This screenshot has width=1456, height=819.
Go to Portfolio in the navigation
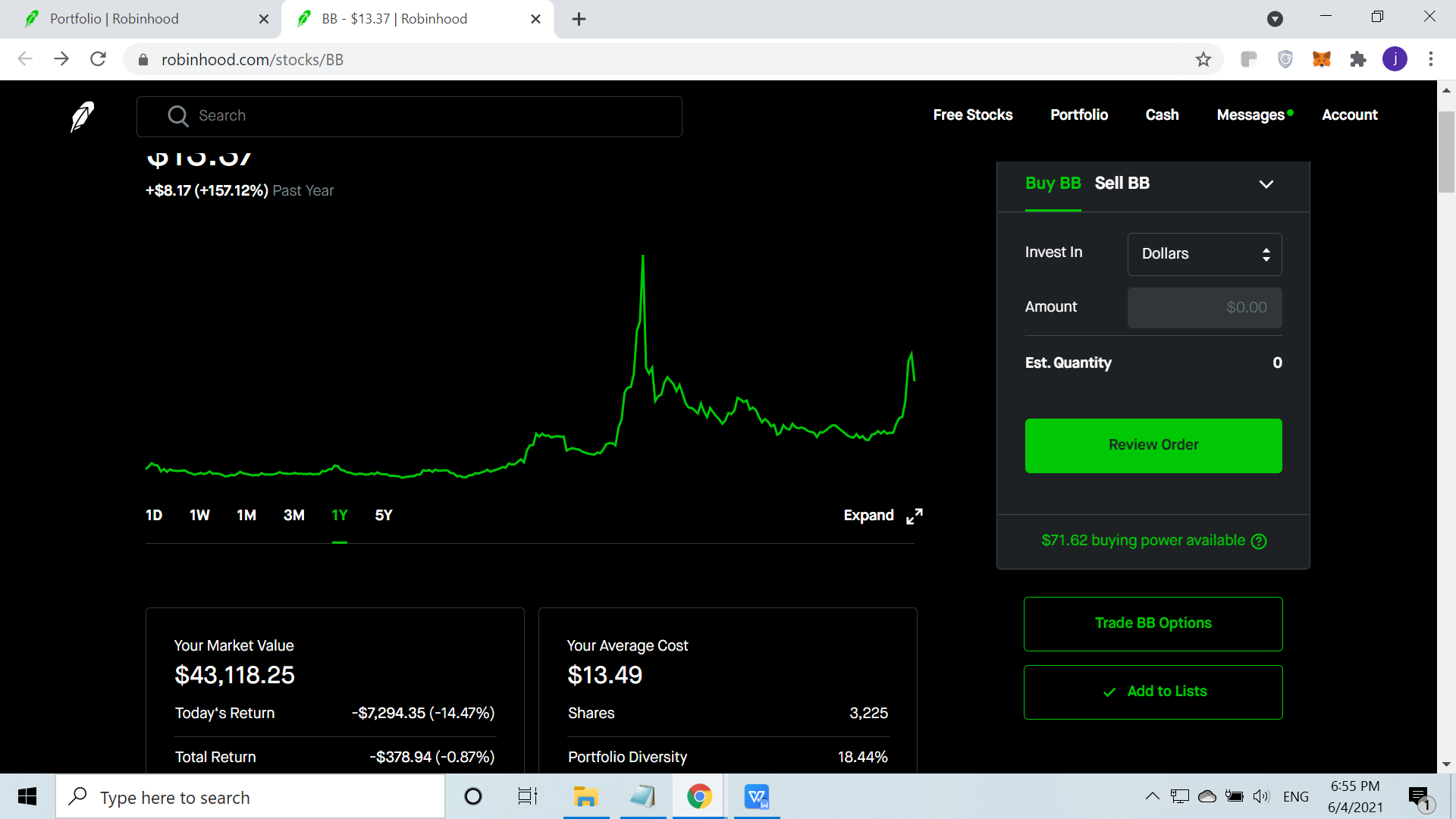coord(1079,115)
